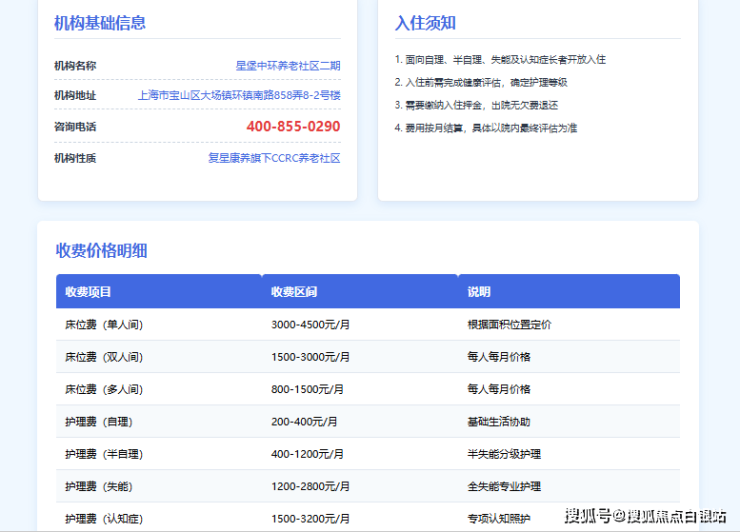Click 每人每月价格 in the 多人间 row
Viewport: 740px width, 532px height.
pyautogui.click(x=499, y=389)
